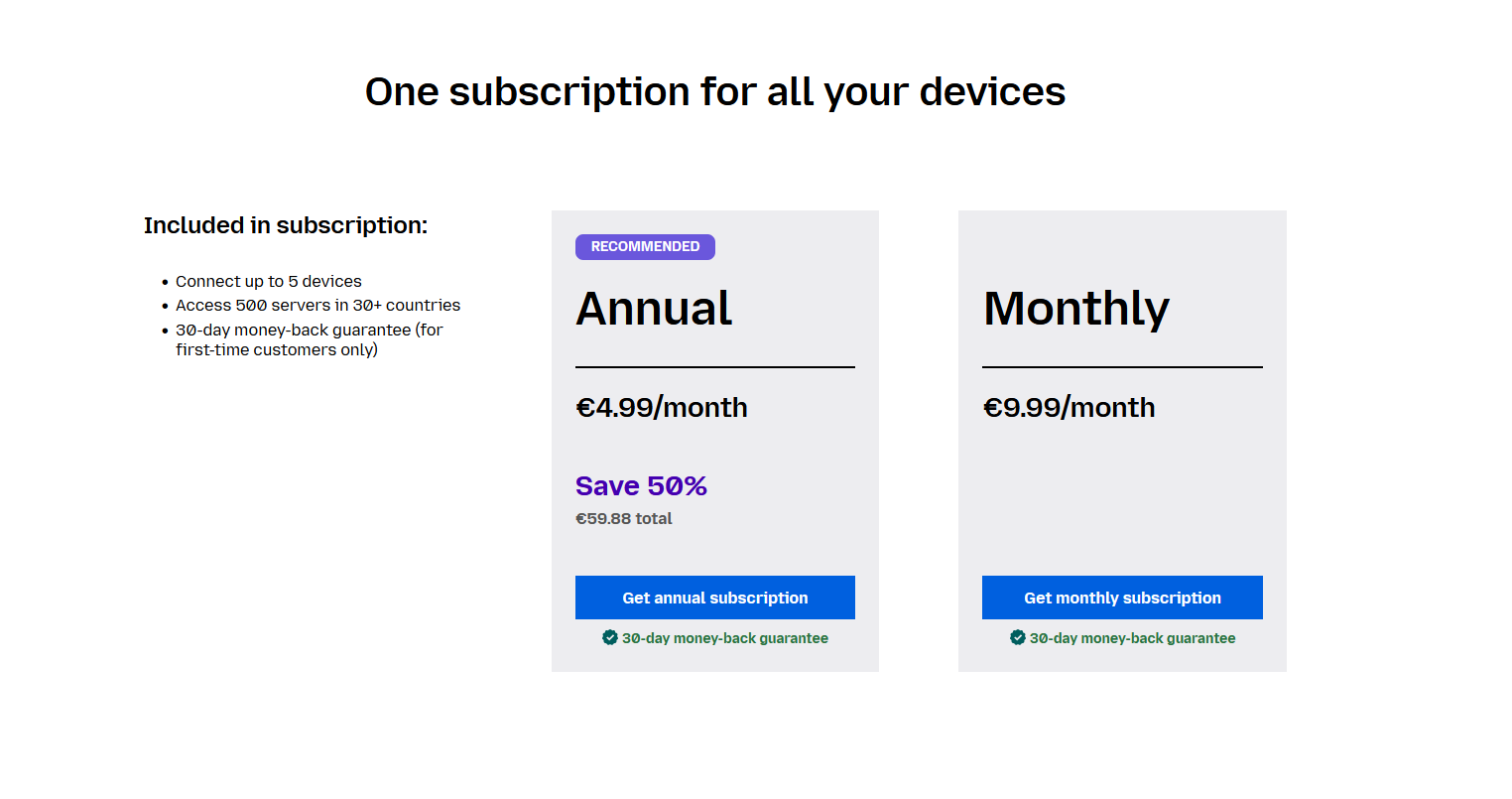Click the "Access 500 servers in 30+ countries" bullet
This screenshot has width=1512, height=799.
tap(317, 306)
